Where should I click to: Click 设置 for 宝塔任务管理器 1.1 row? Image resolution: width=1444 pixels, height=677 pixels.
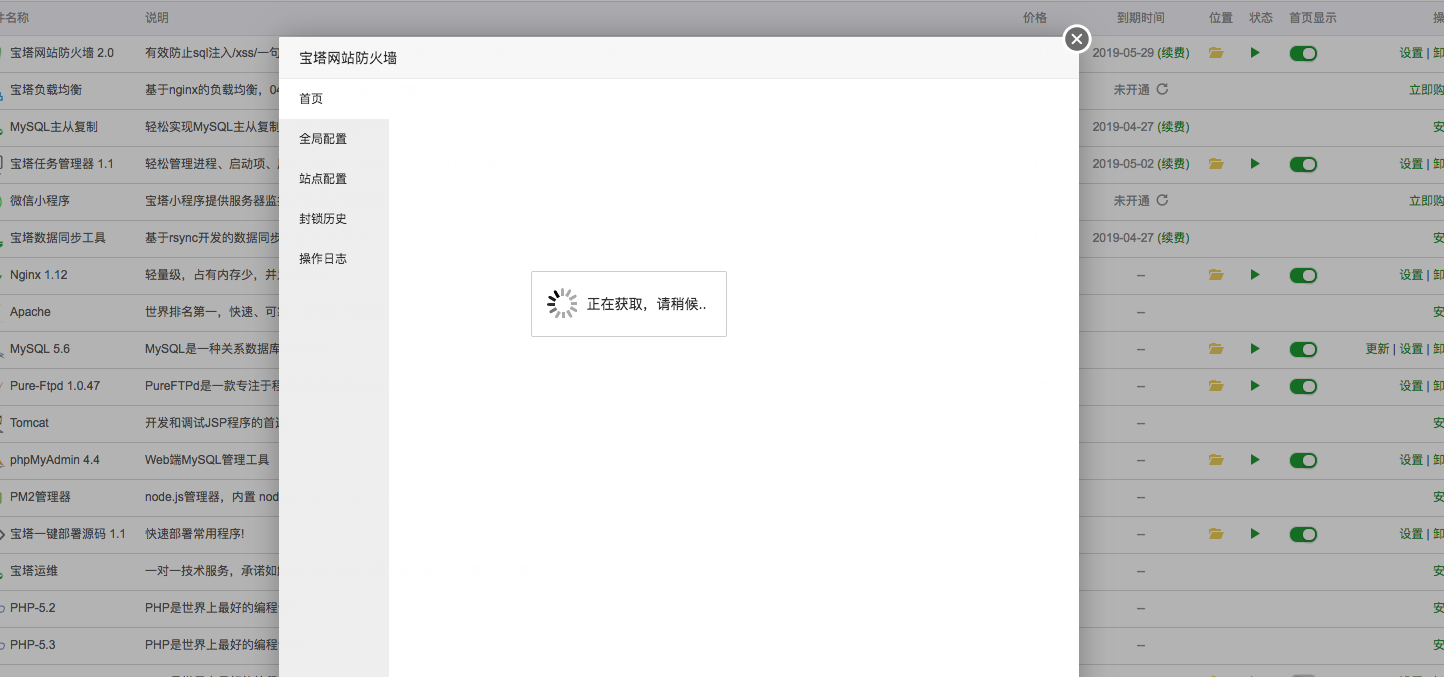1411,164
